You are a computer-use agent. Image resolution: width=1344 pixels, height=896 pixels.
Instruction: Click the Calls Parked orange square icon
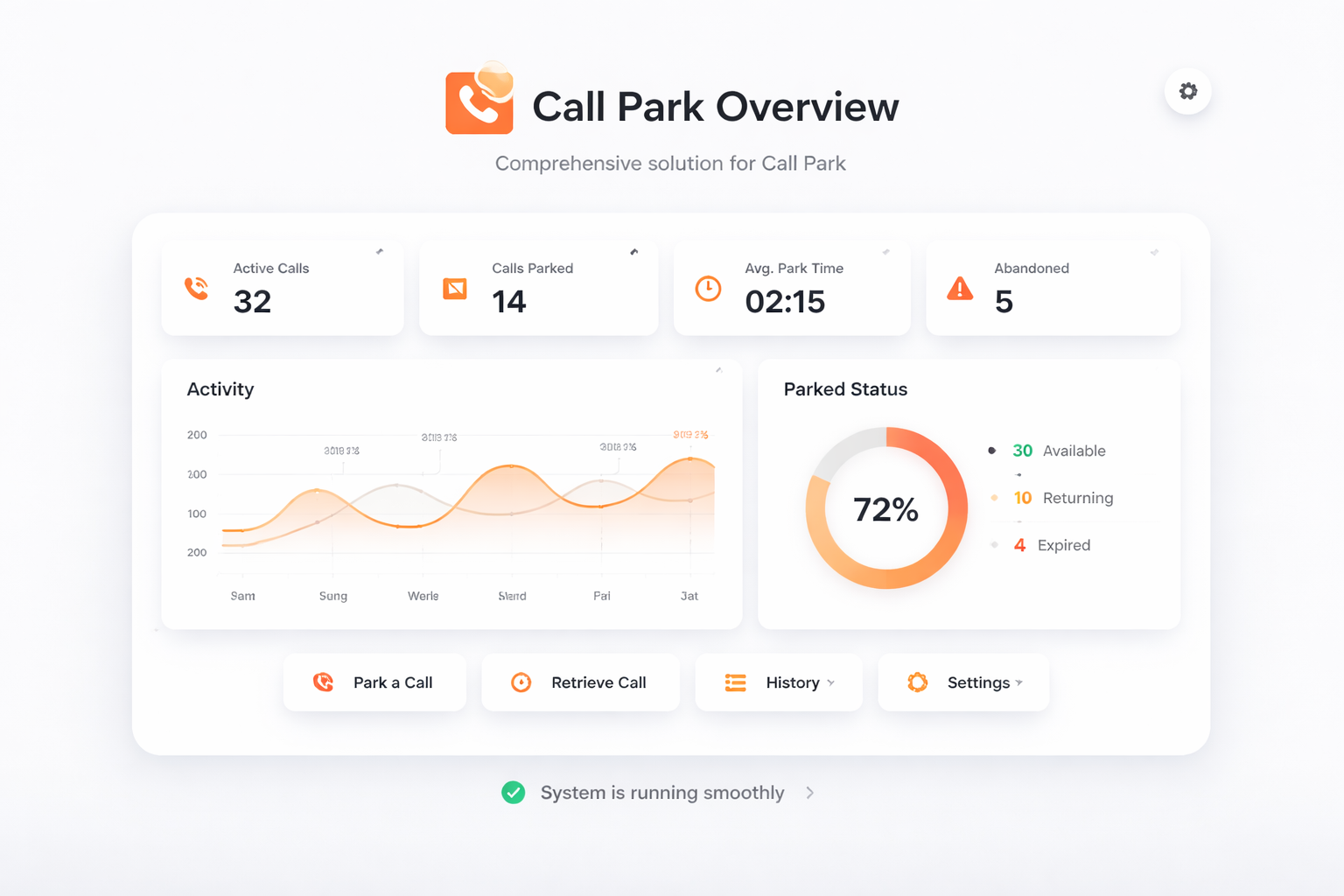click(455, 289)
